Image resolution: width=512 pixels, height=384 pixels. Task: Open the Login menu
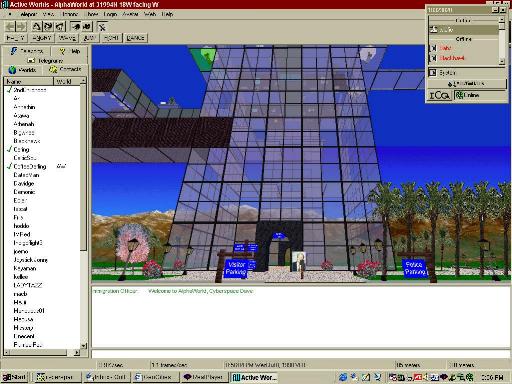click(x=110, y=14)
